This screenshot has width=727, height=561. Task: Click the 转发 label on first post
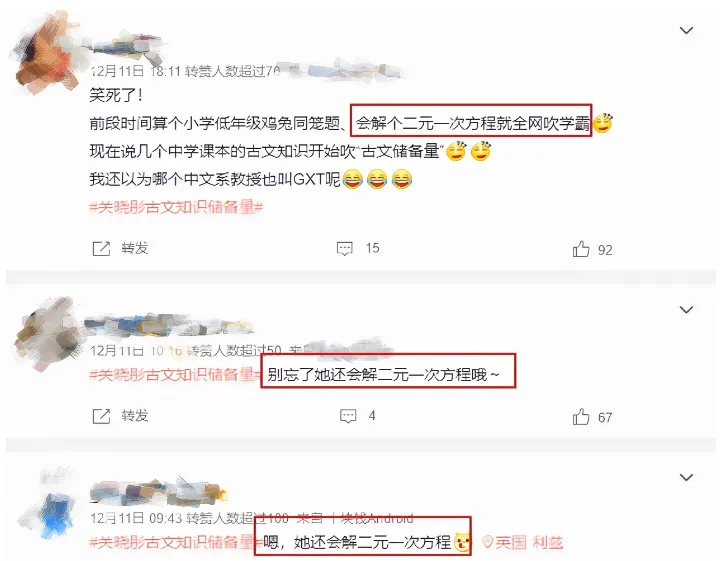(x=134, y=248)
